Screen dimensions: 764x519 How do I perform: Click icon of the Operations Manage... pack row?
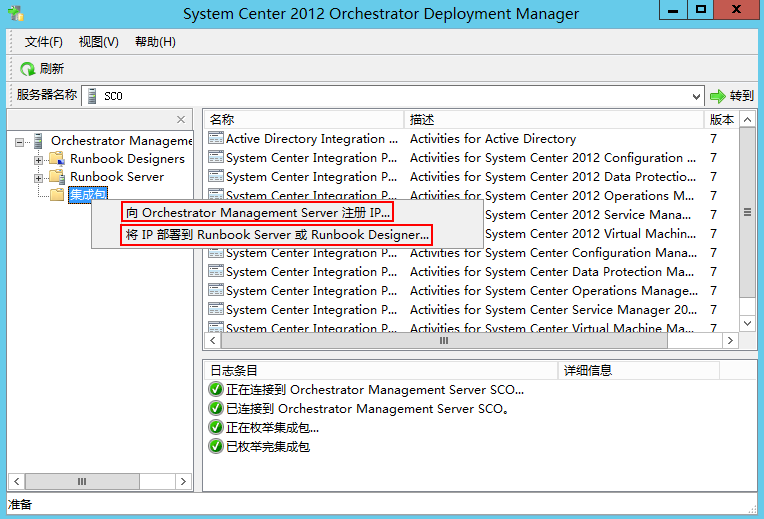216,290
